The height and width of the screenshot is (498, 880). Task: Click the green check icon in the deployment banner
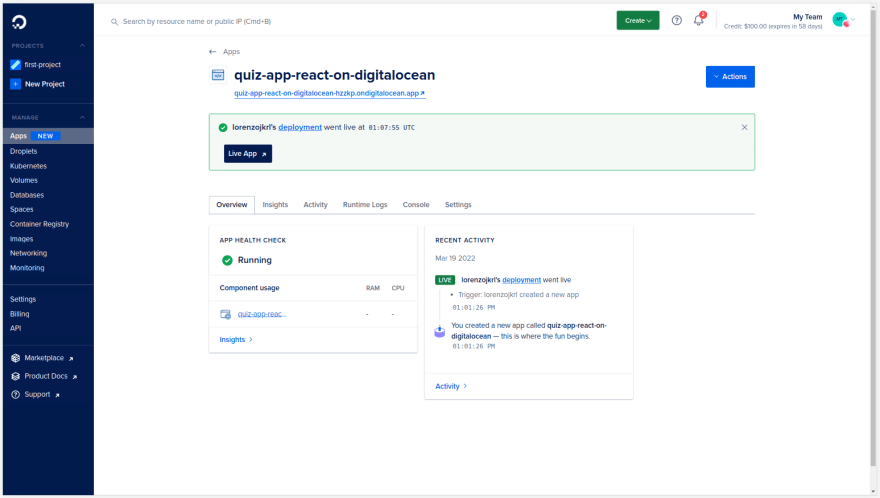point(223,127)
